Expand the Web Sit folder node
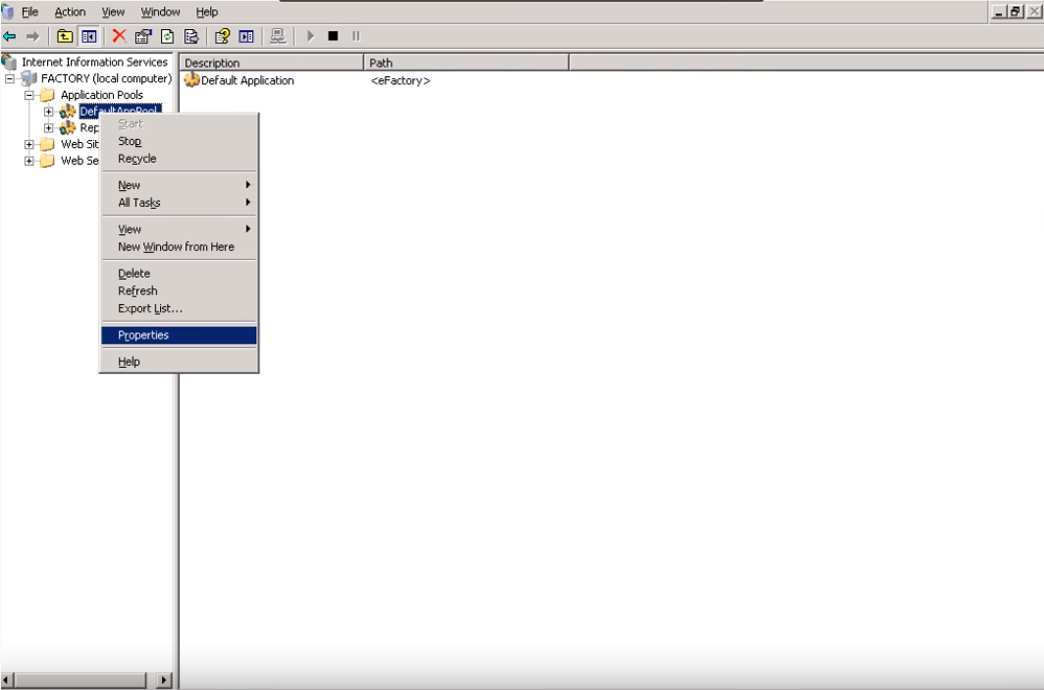 coord(29,144)
